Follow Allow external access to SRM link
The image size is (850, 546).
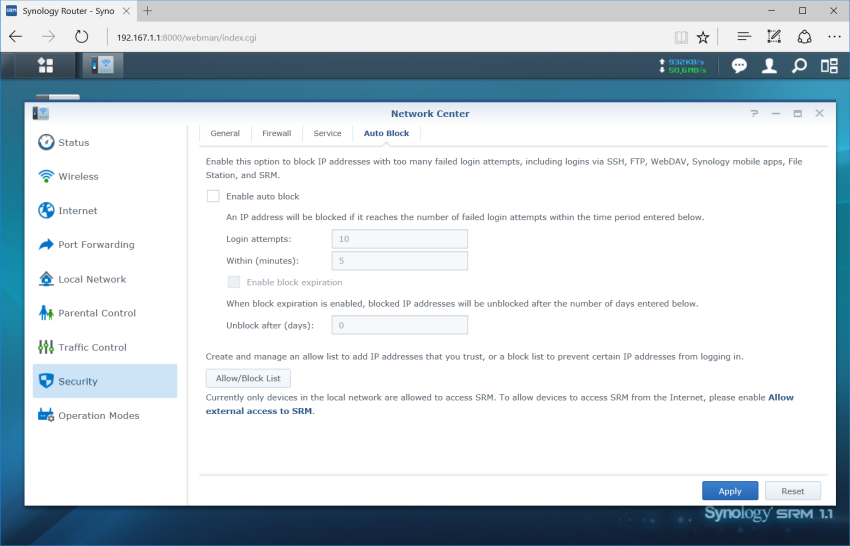(499, 404)
